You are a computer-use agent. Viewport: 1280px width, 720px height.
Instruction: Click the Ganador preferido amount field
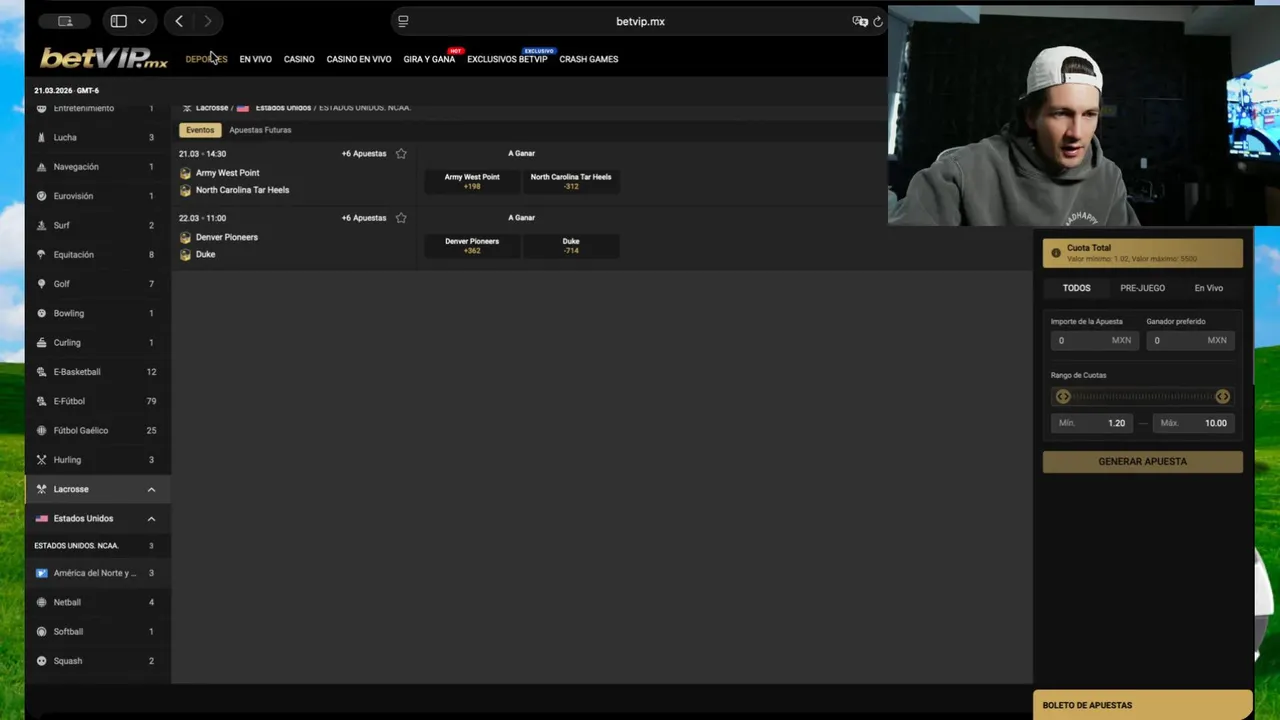[x=1190, y=340]
